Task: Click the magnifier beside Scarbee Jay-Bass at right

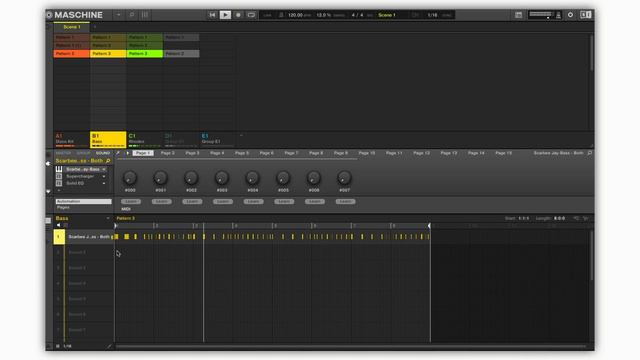Action: (x=589, y=153)
